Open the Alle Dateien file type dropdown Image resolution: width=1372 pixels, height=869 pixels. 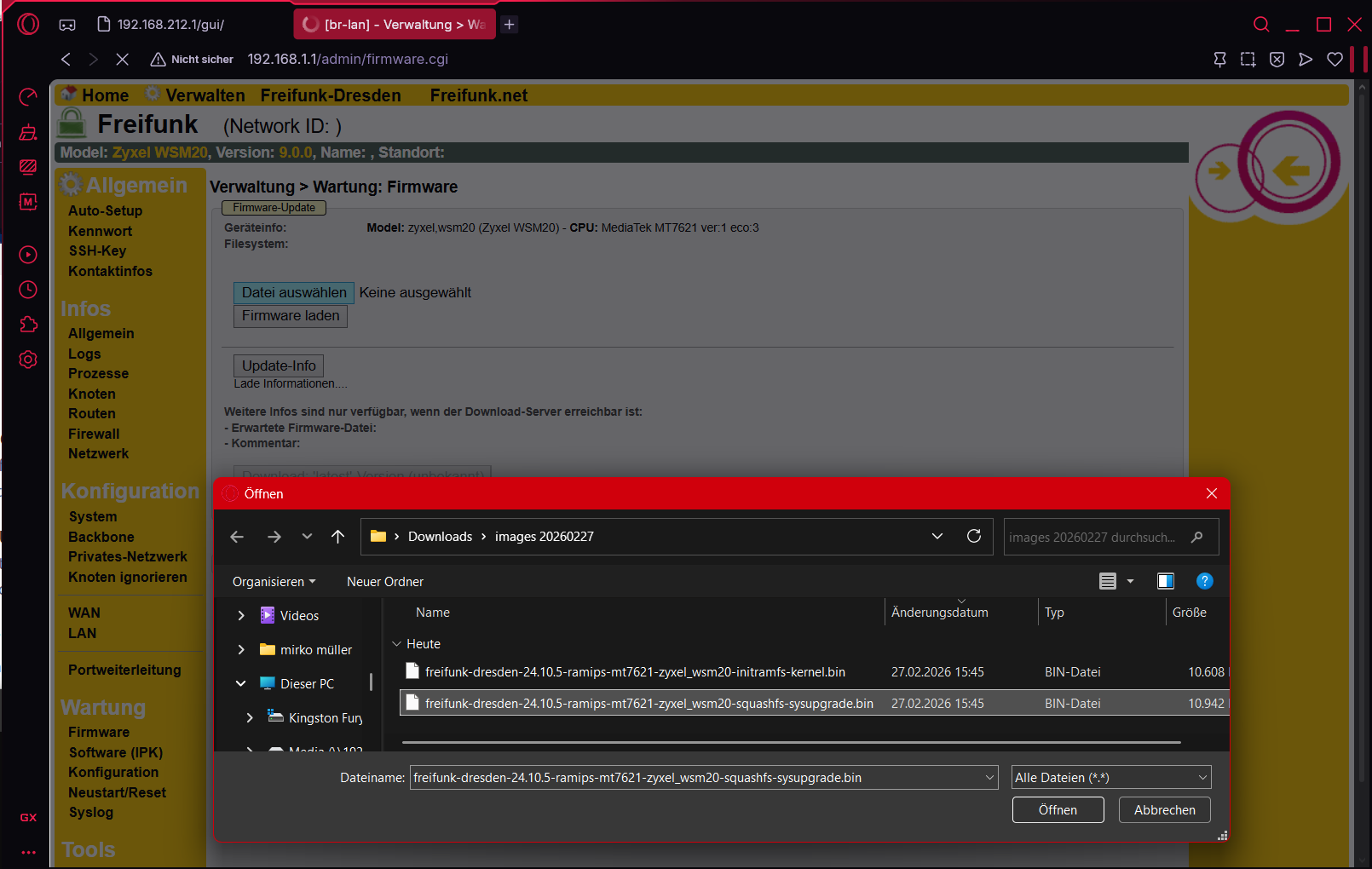tap(1110, 777)
